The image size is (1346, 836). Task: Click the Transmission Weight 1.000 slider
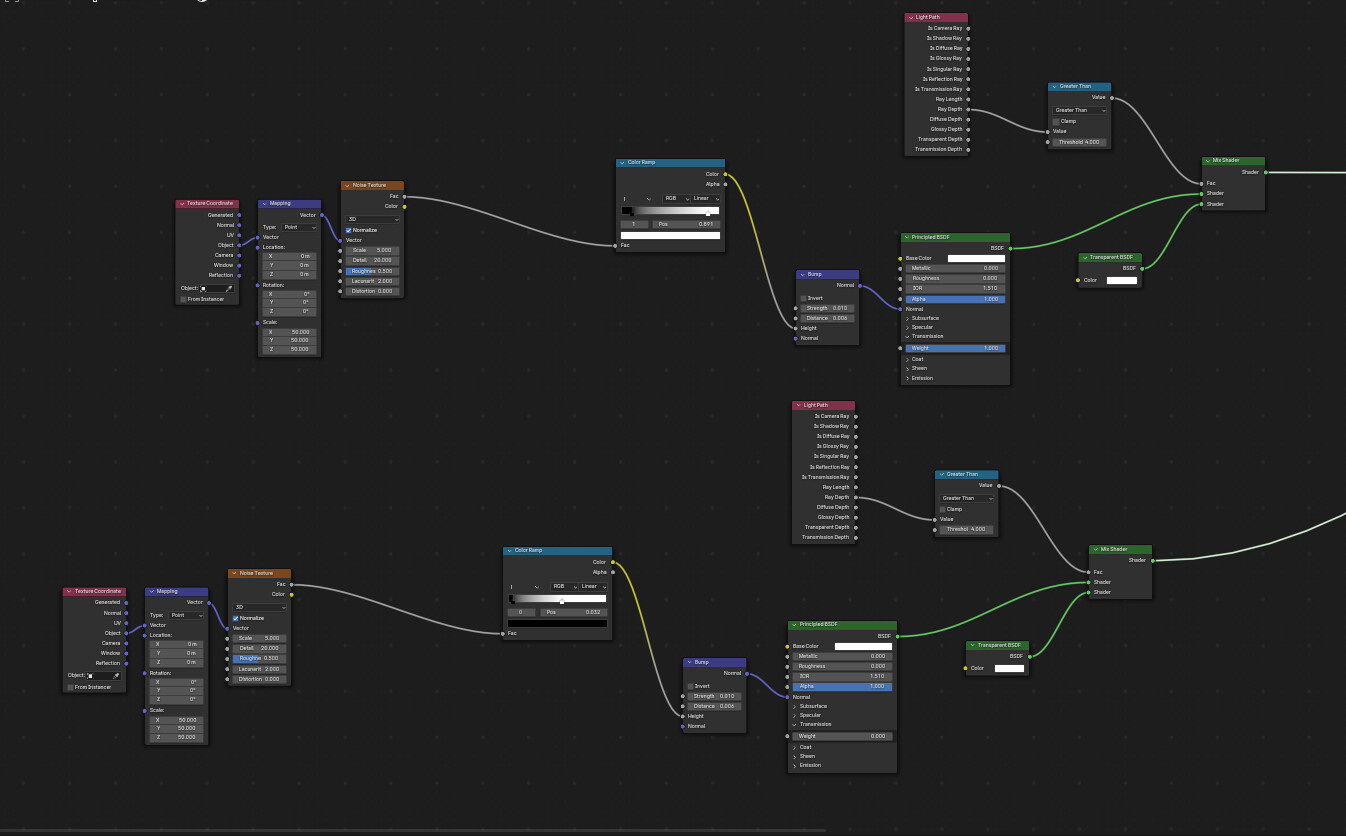(x=956, y=348)
